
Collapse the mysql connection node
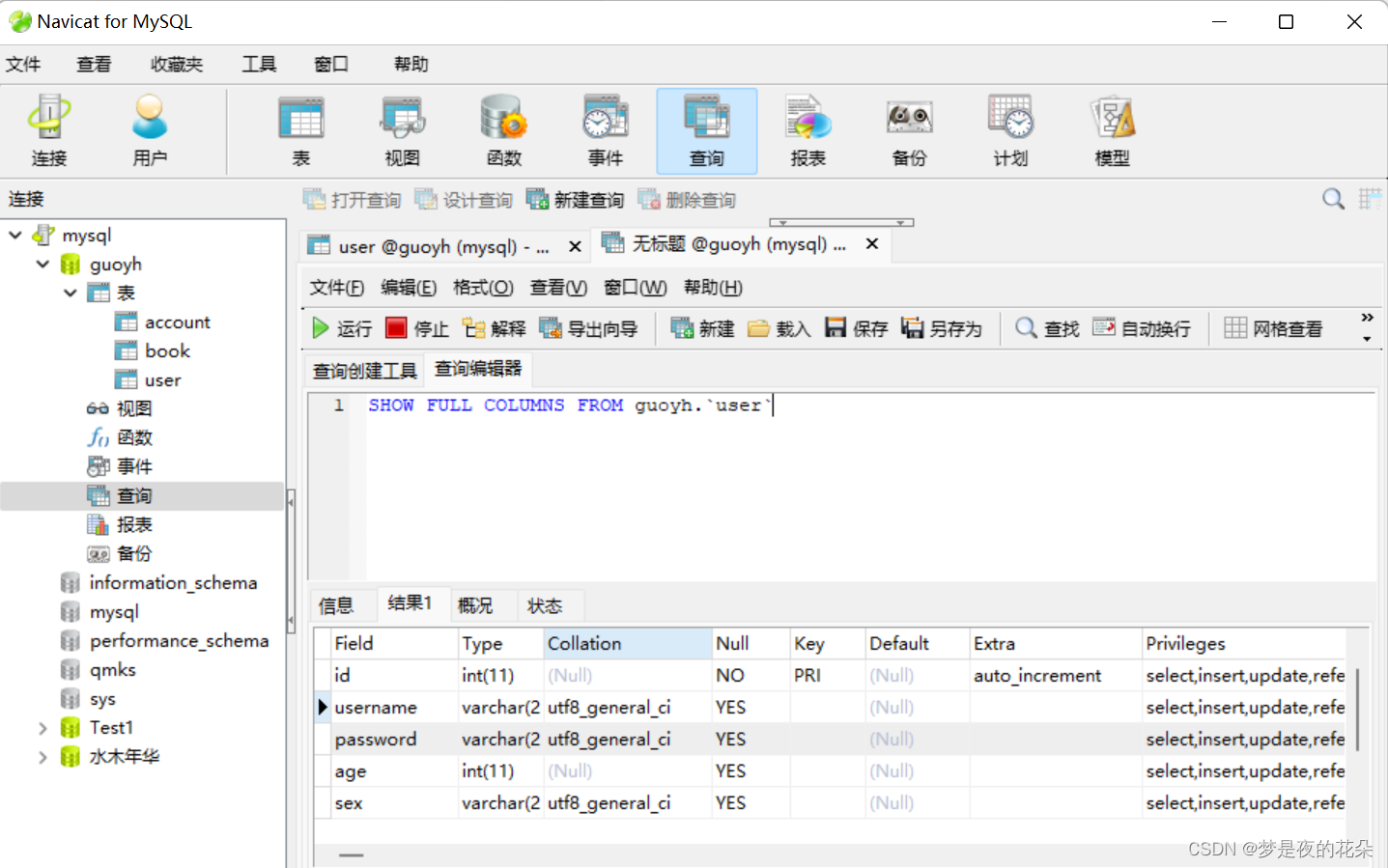(x=15, y=235)
